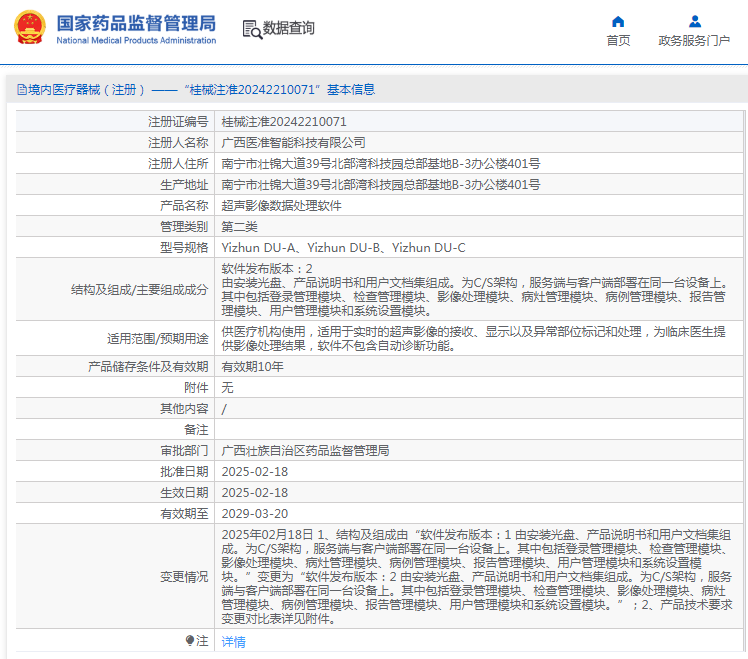Select 有效期10年 storage value
Image resolution: width=748 pixels, height=659 pixels.
point(252,366)
